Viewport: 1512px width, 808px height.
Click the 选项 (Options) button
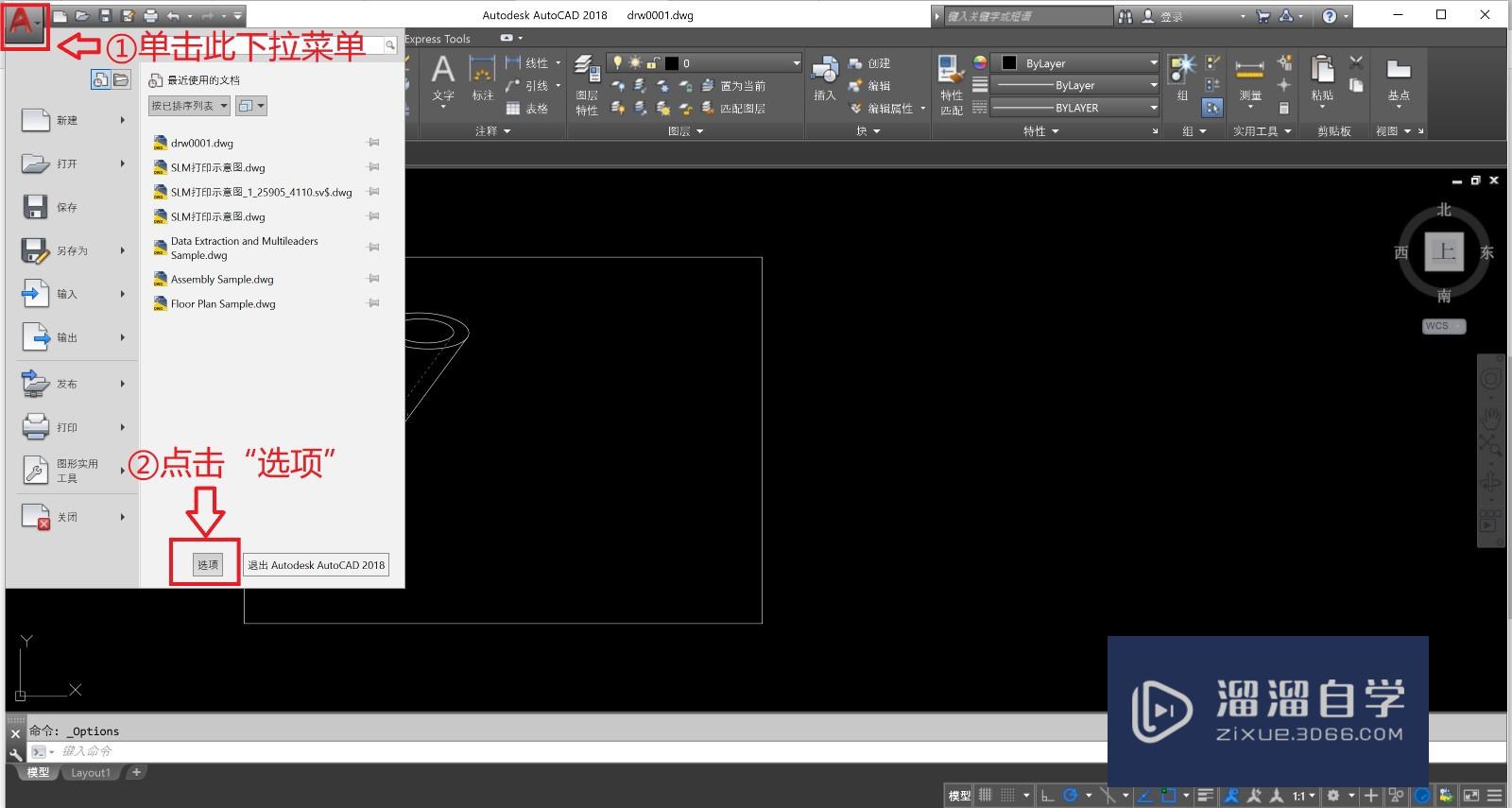(207, 564)
